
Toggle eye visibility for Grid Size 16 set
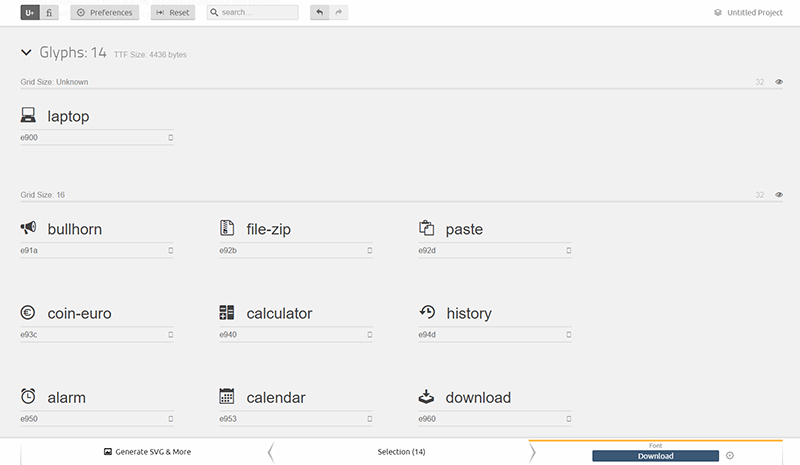click(x=779, y=194)
